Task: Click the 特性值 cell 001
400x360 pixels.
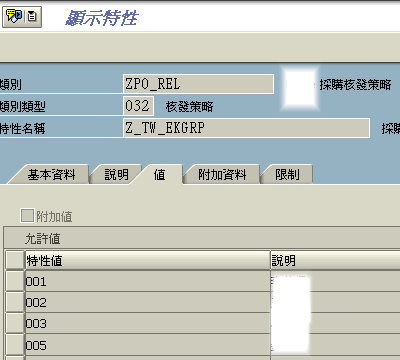Action: coord(147,282)
